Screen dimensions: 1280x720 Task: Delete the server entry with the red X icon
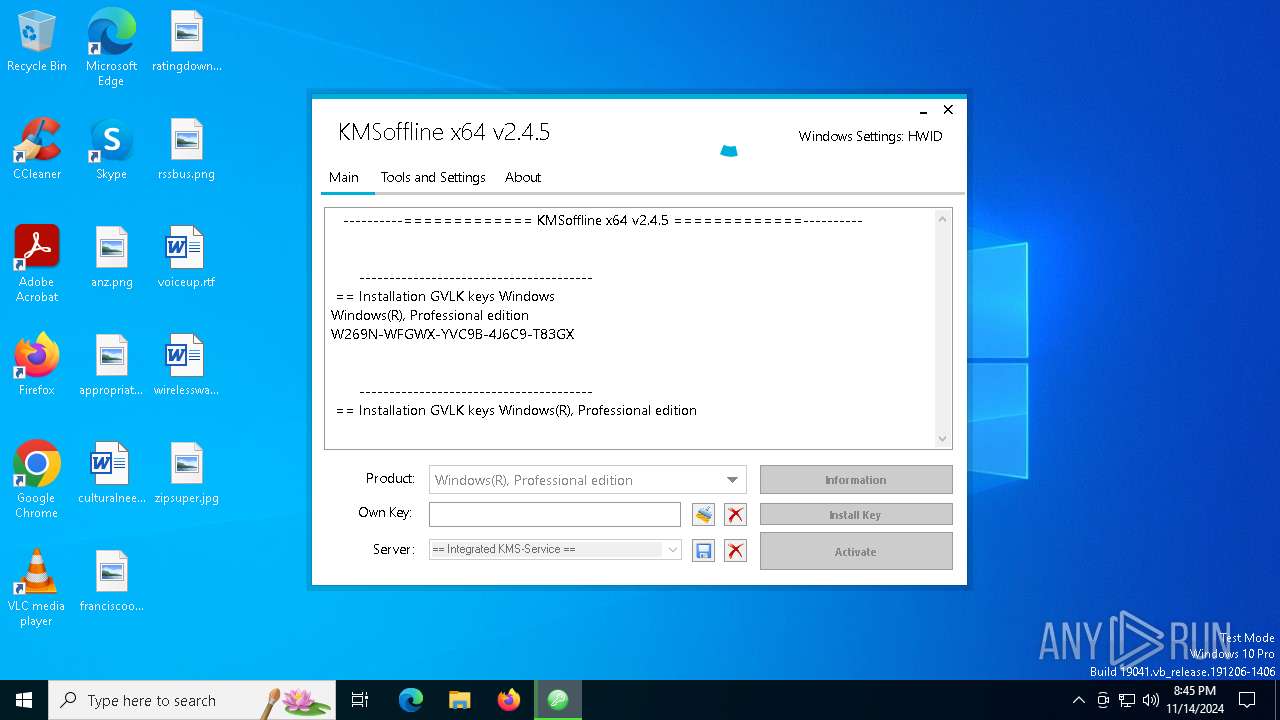click(735, 551)
